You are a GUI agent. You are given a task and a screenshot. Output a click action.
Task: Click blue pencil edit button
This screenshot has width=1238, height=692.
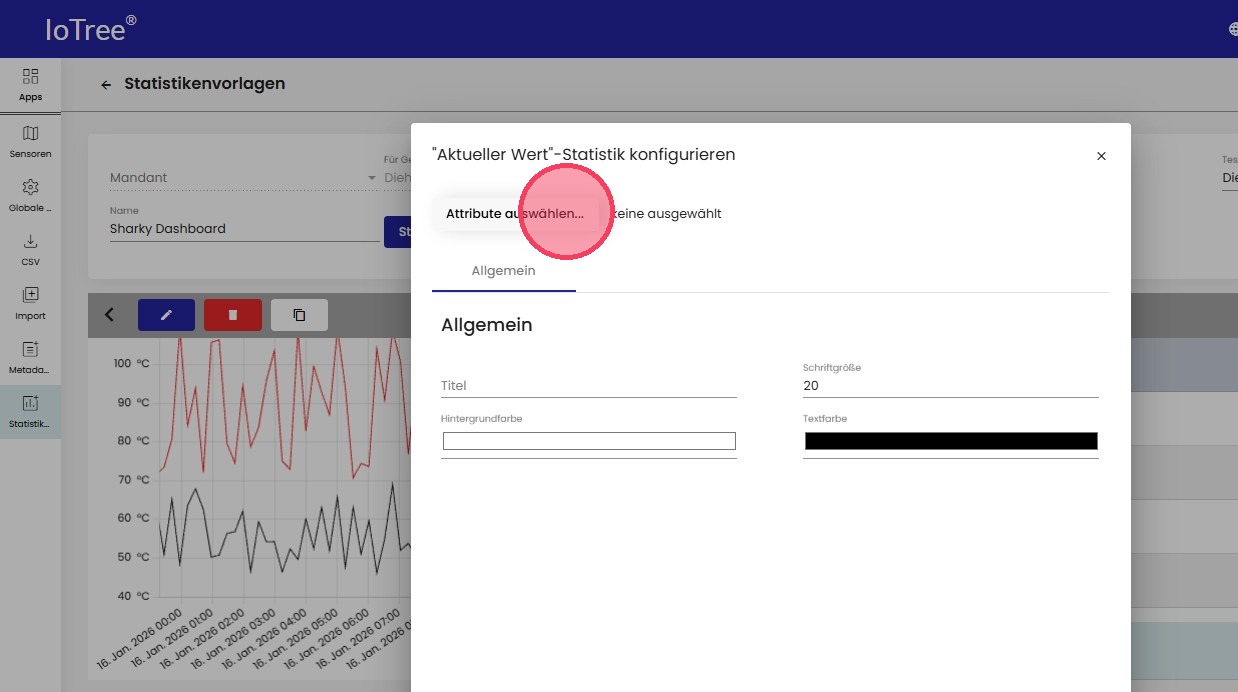pyautogui.click(x=166, y=315)
